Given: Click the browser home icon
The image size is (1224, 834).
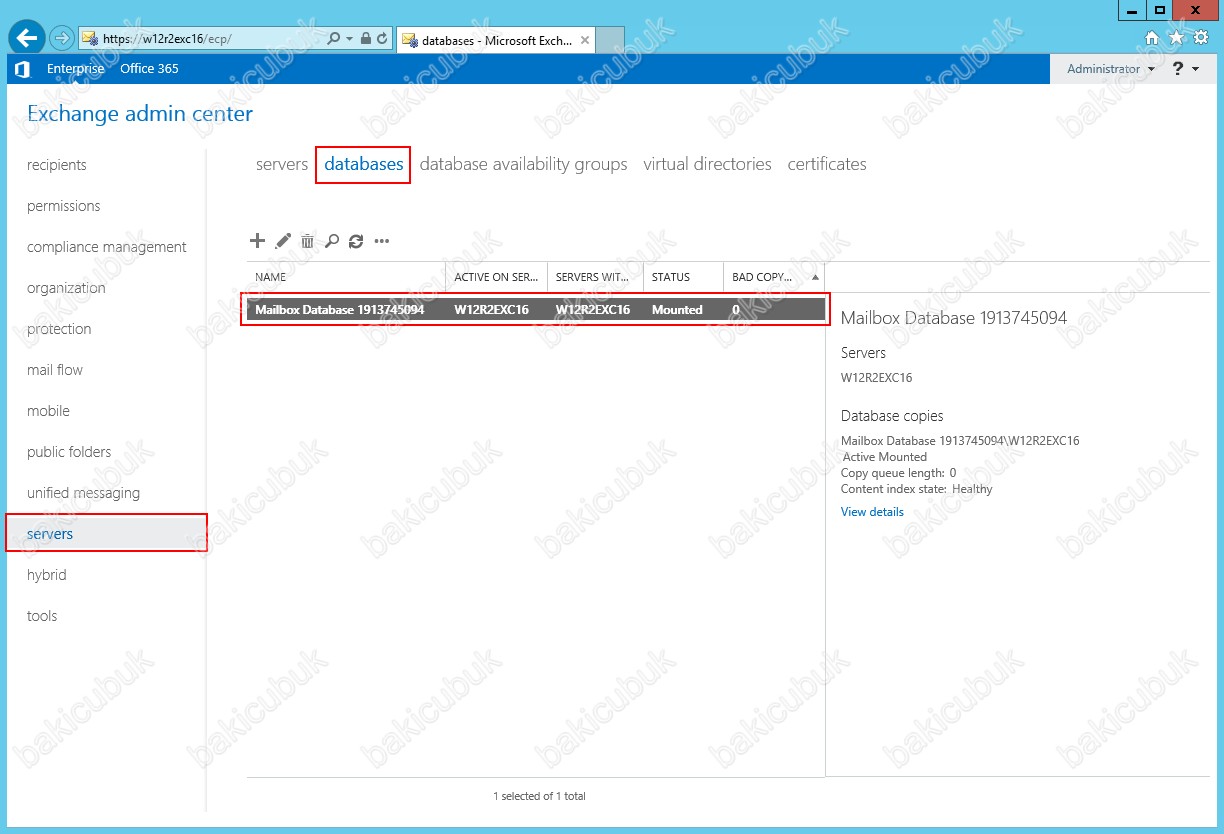Looking at the screenshot, I should click(1152, 38).
